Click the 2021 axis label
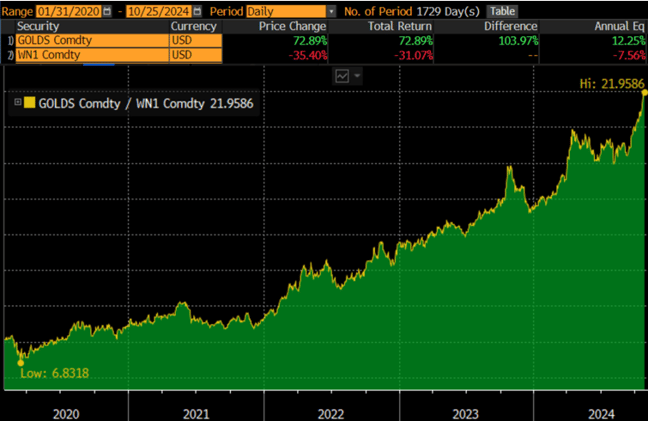Viewport: 648px width, 421px height. [196, 414]
